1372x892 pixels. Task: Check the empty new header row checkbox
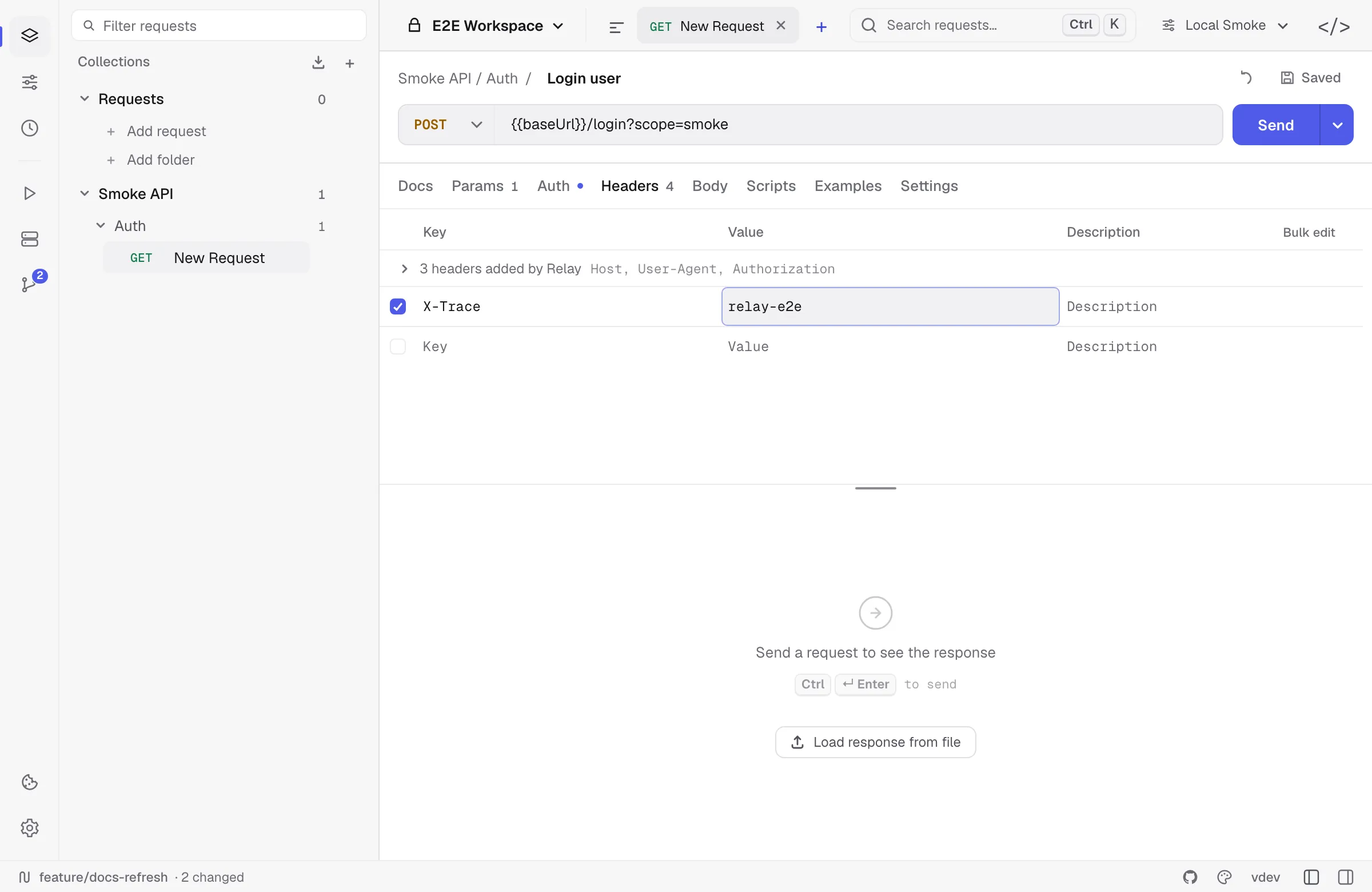(398, 347)
